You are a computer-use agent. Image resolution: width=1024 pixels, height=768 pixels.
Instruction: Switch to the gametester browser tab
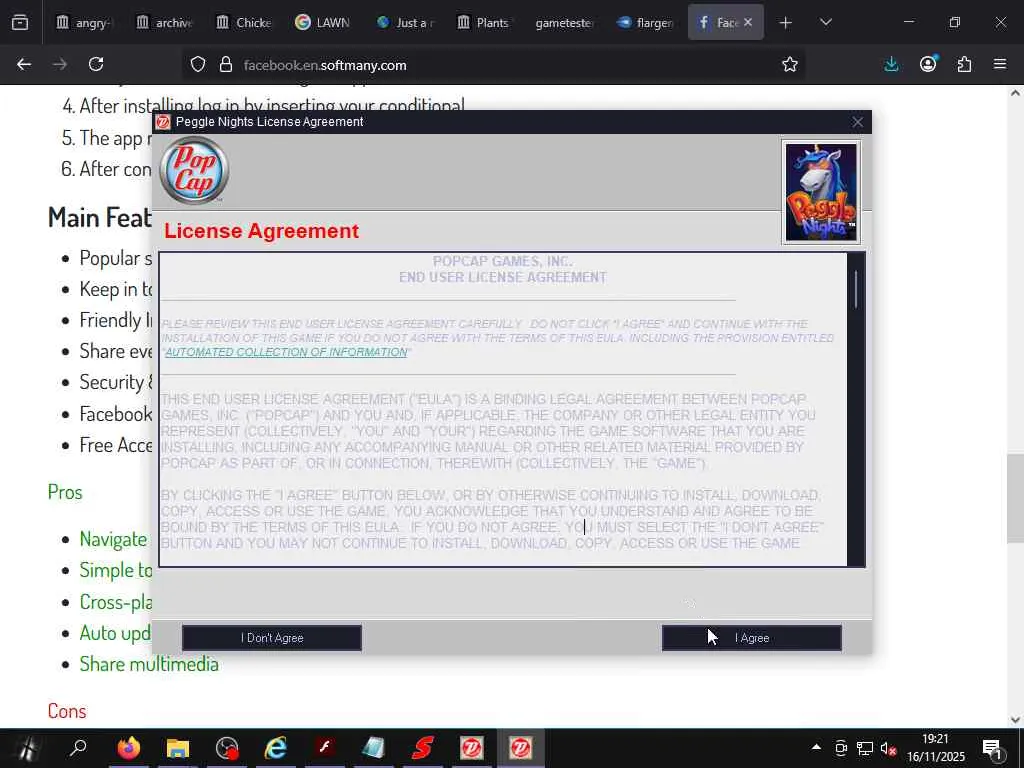point(565,22)
